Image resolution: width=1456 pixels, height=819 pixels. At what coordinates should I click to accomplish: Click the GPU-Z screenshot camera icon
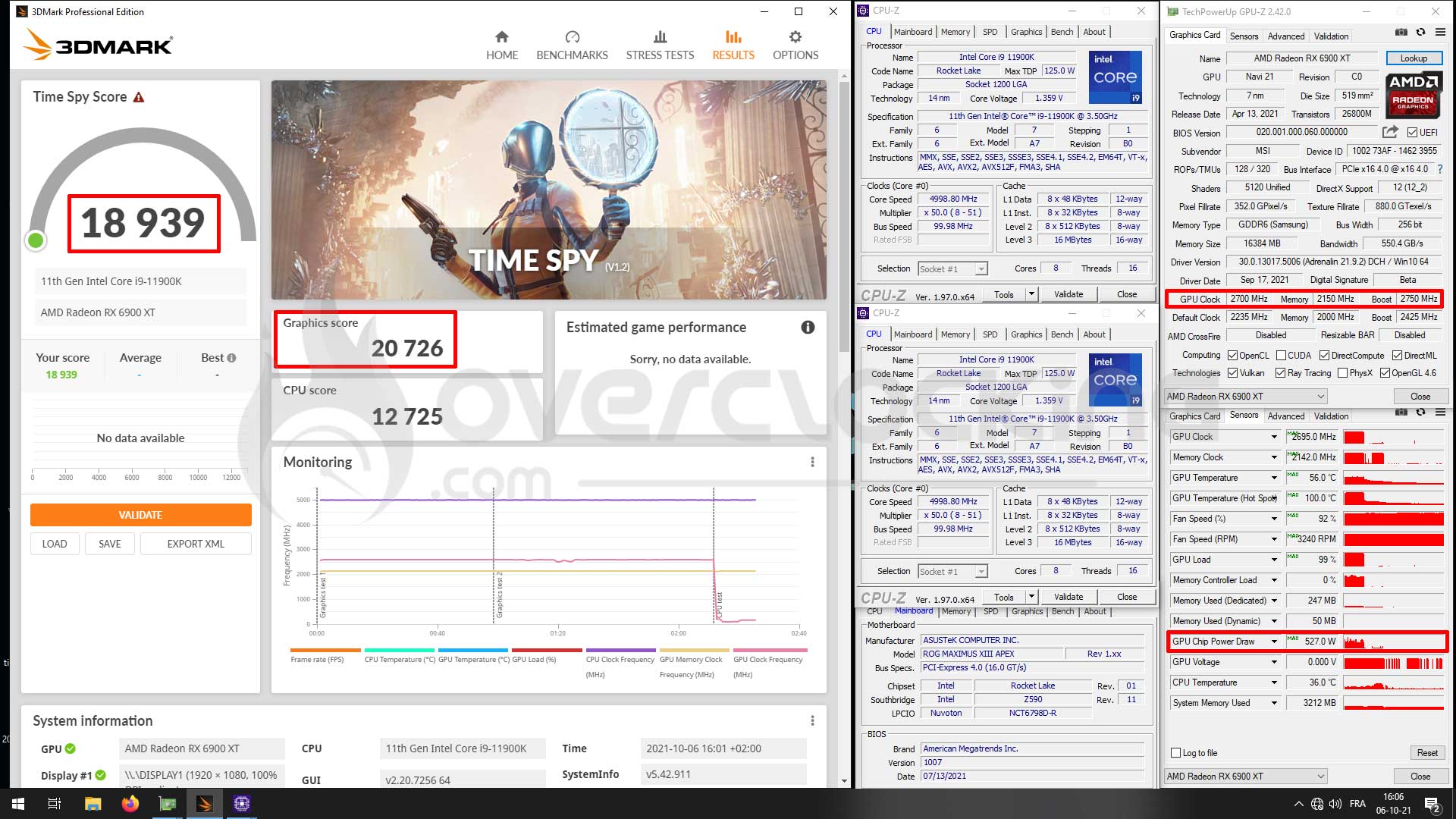(x=1401, y=32)
